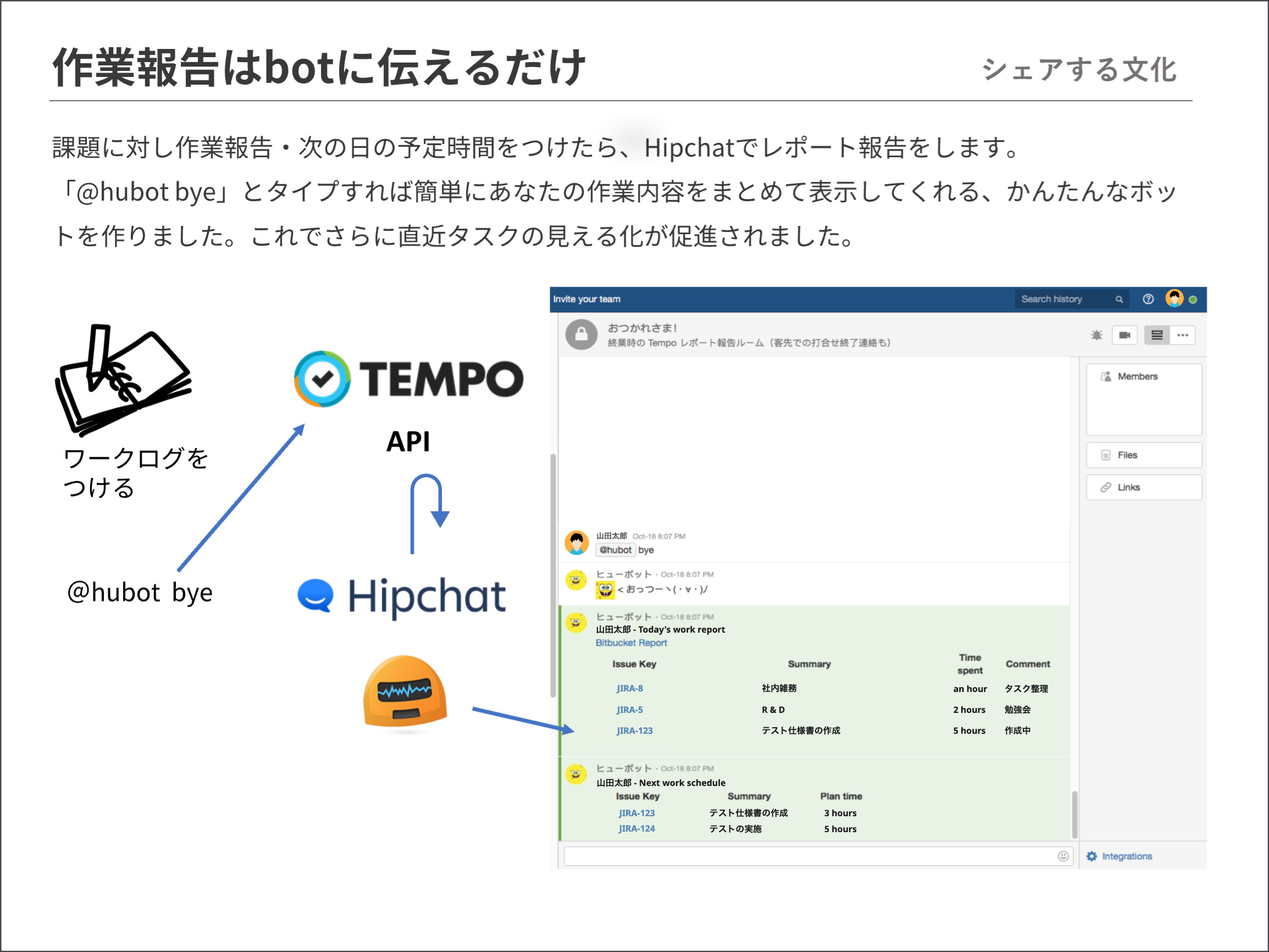Click the R & D summary cell

[x=773, y=710]
